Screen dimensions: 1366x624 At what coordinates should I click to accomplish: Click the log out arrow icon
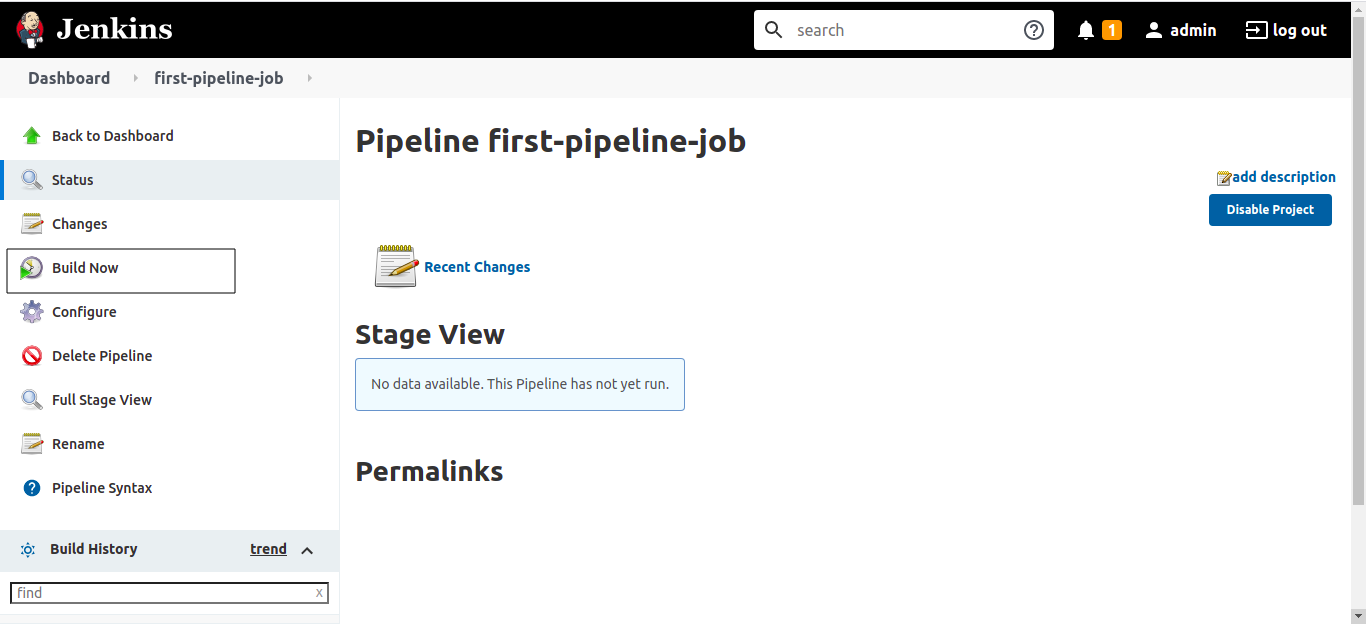[x=1256, y=30]
